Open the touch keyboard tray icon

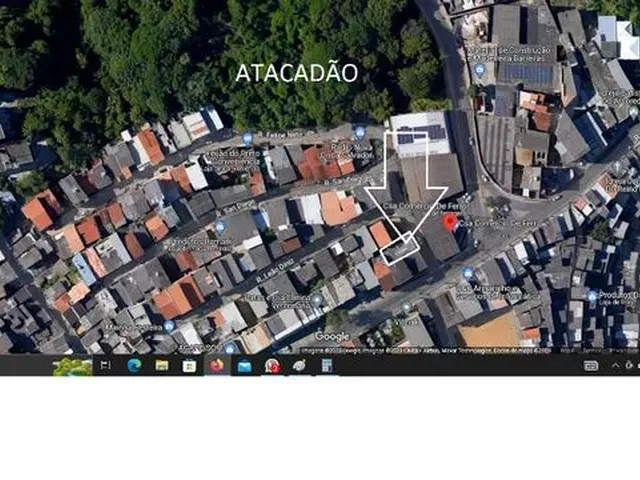(x=591, y=366)
